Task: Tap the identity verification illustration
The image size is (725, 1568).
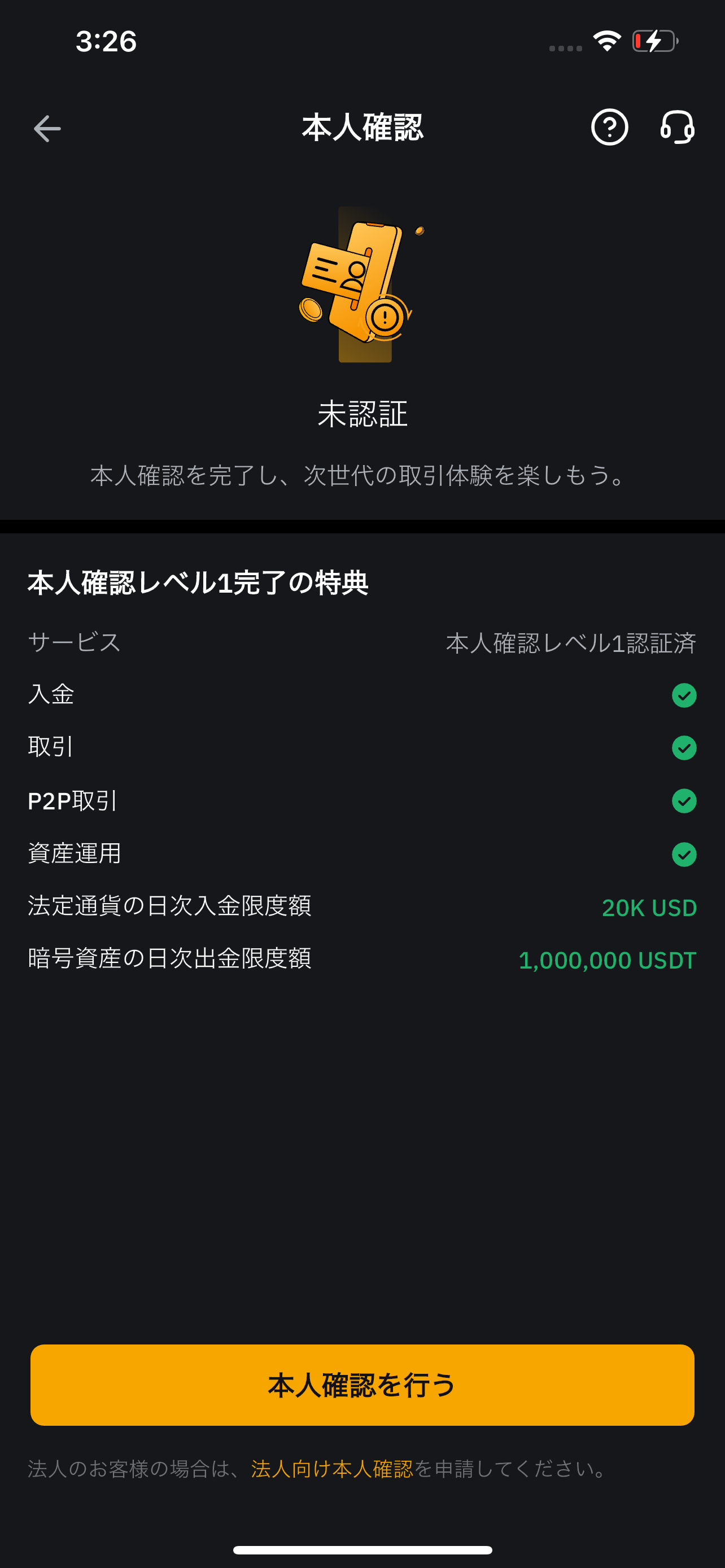Action: click(x=361, y=284)
